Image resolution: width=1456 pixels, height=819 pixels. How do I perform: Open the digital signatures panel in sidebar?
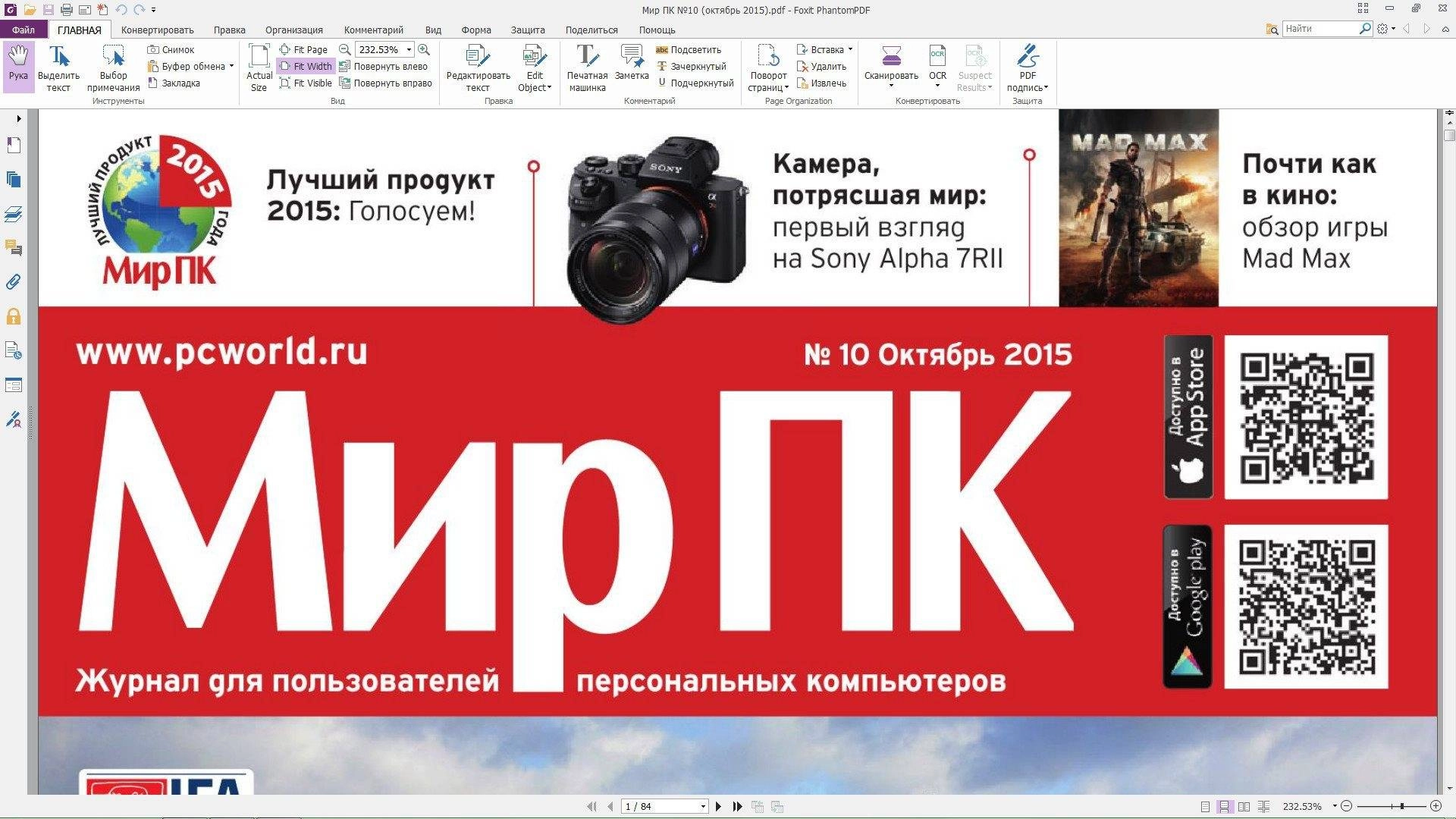coord(14,419)
